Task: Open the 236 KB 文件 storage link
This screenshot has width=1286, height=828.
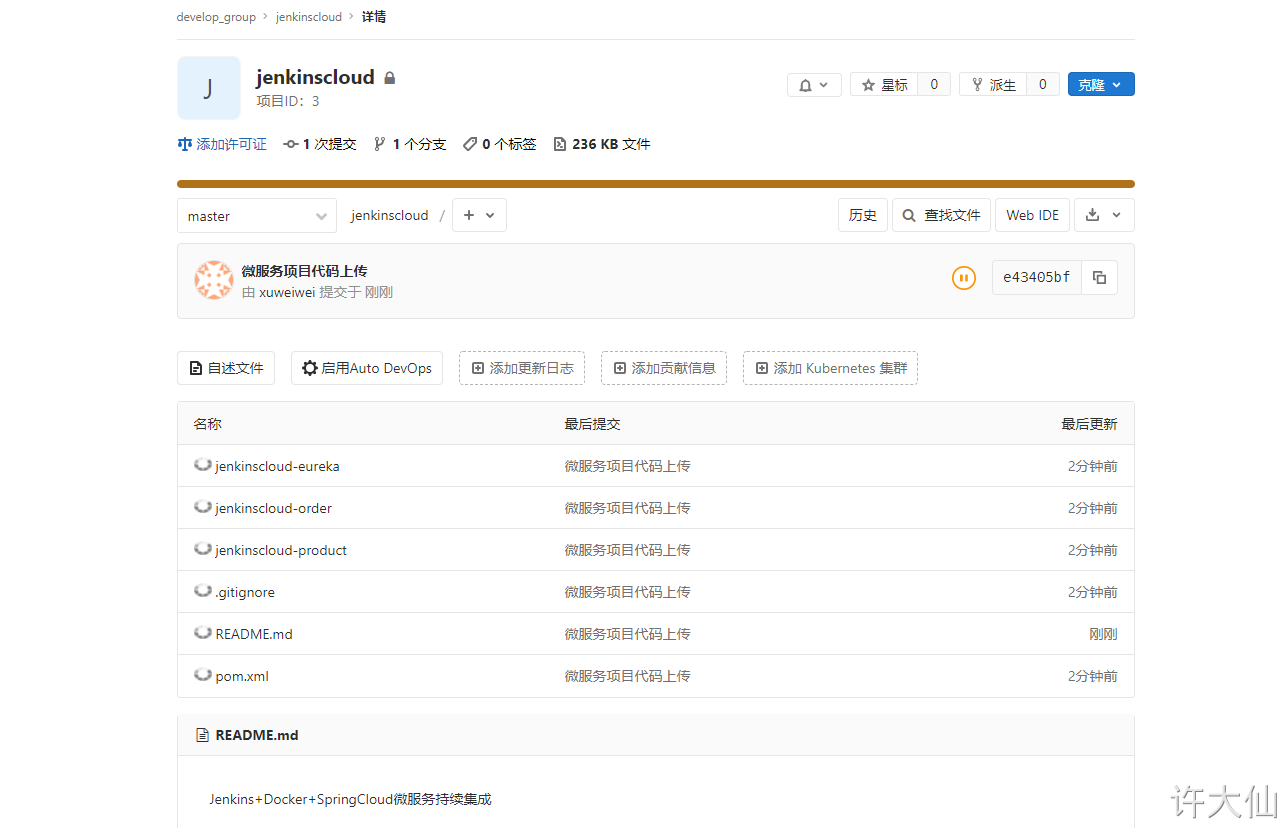Action: pos(602,144)
